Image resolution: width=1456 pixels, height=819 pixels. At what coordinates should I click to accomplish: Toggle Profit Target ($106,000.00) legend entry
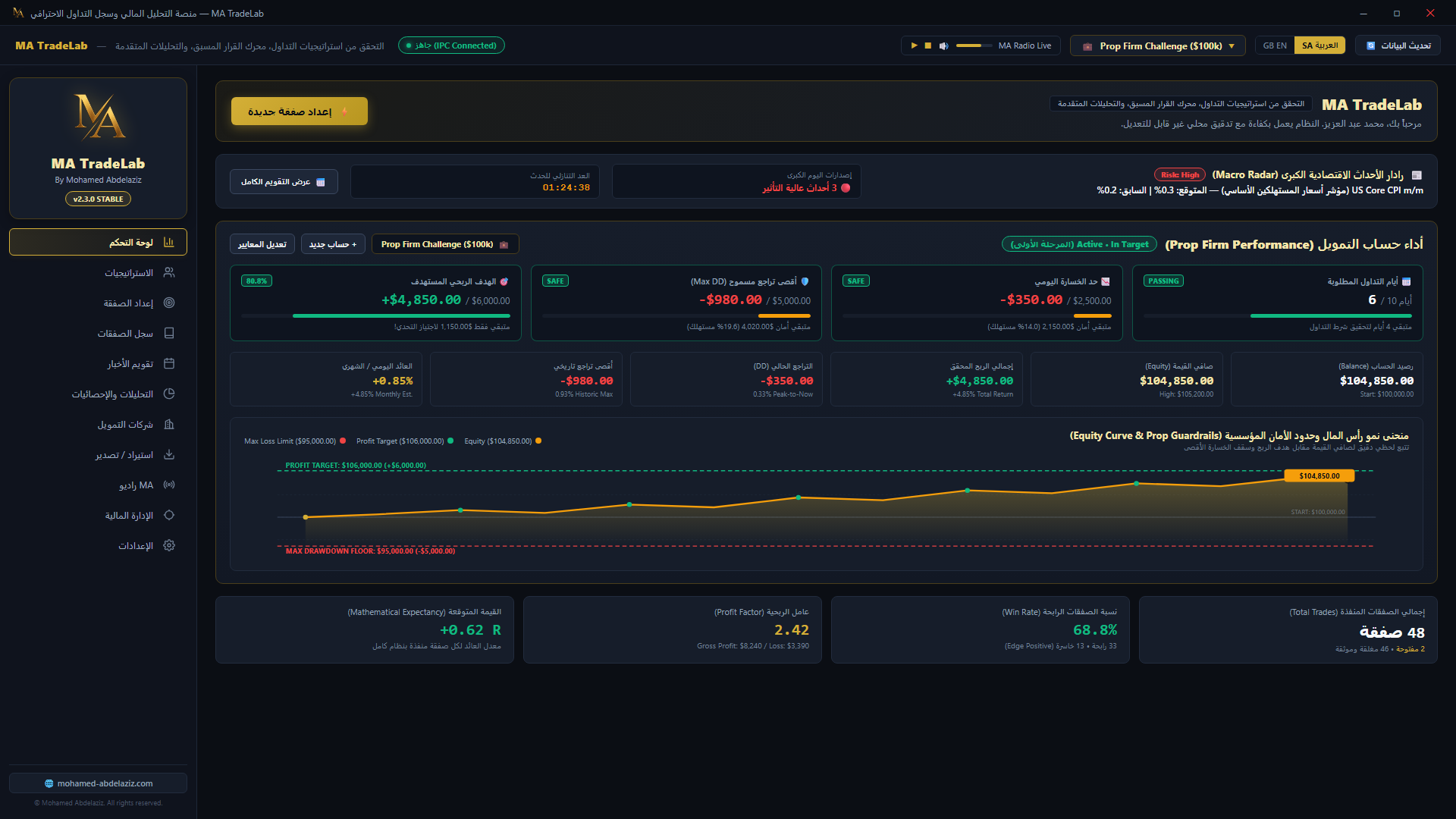(x=405, y=441)
